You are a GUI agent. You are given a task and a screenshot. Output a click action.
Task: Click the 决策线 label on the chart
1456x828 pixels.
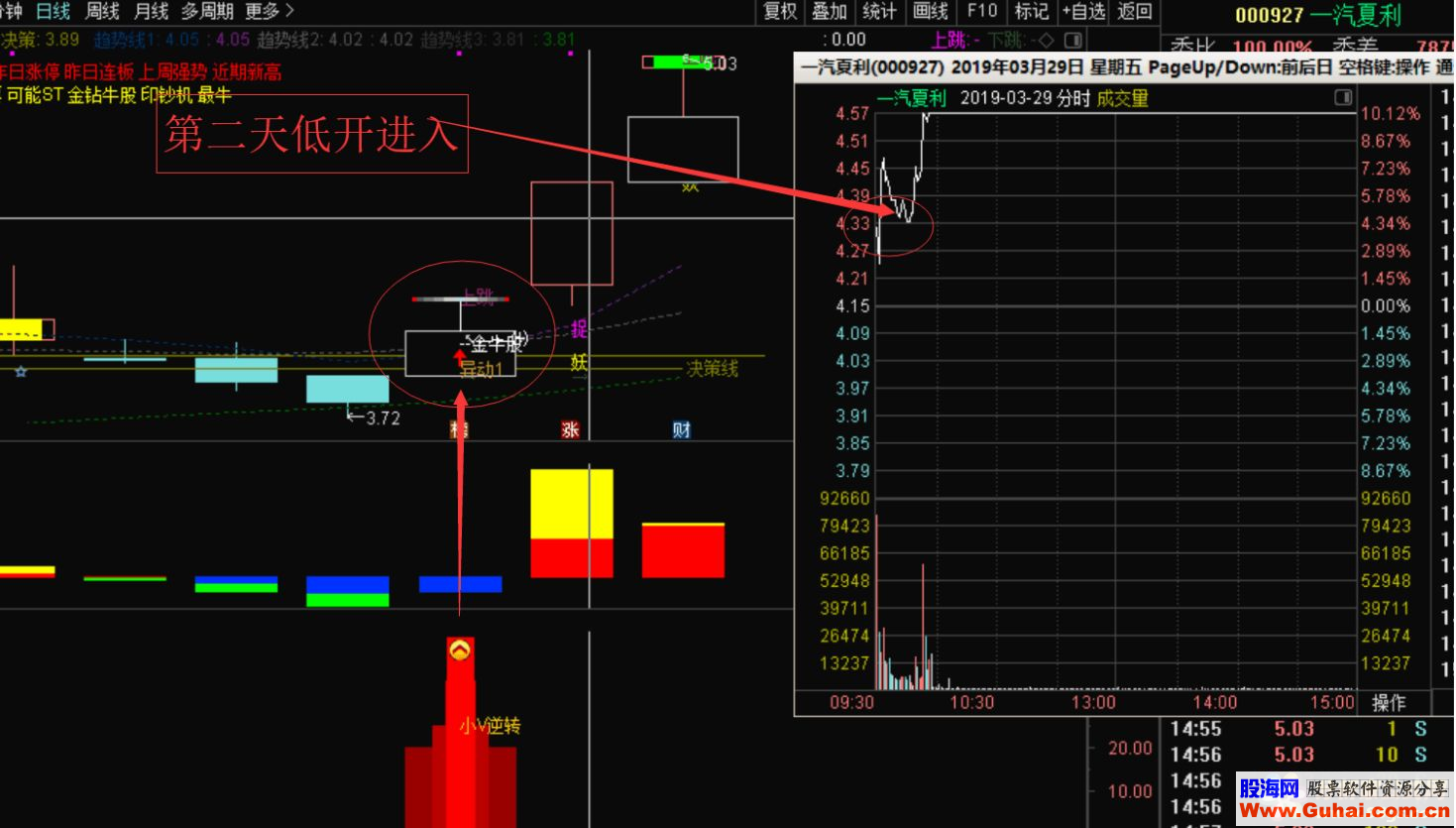coord(712,368)
